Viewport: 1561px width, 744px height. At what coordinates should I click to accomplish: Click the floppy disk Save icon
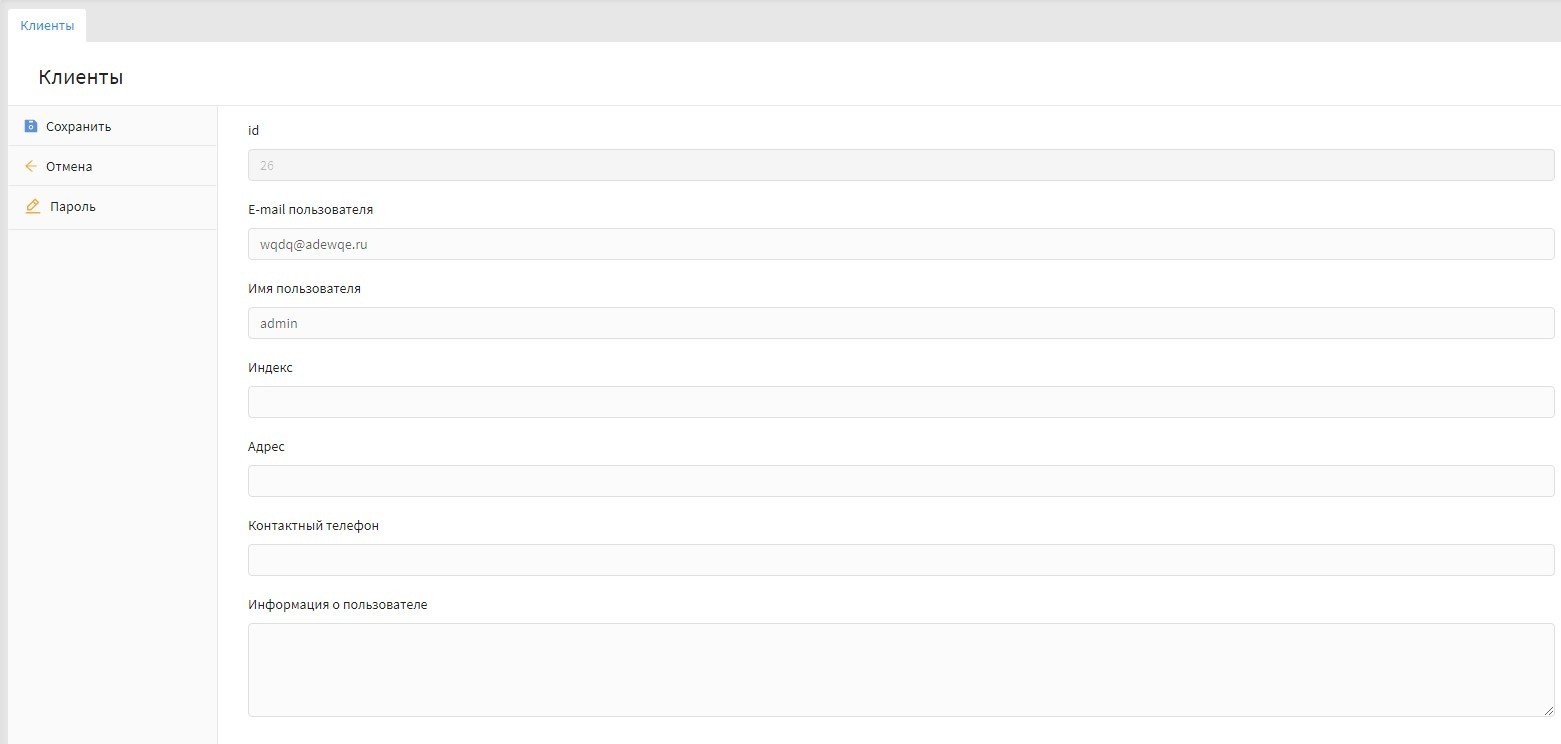point(30,126)
